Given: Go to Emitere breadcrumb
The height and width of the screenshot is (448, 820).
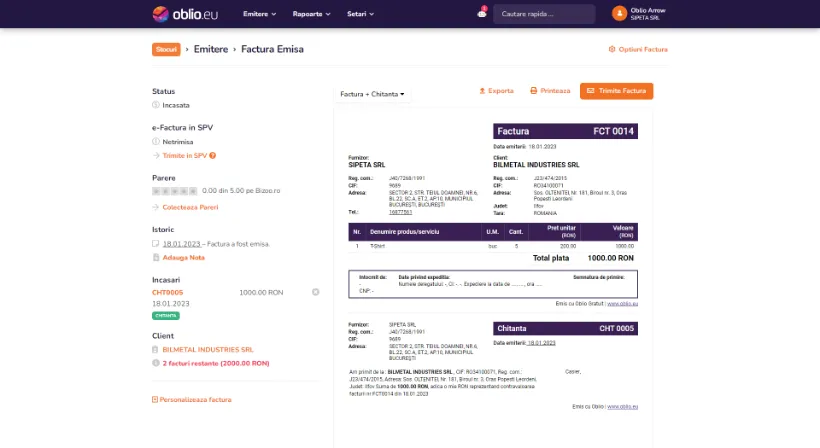Looking at the screenshot, I should 211,49.
